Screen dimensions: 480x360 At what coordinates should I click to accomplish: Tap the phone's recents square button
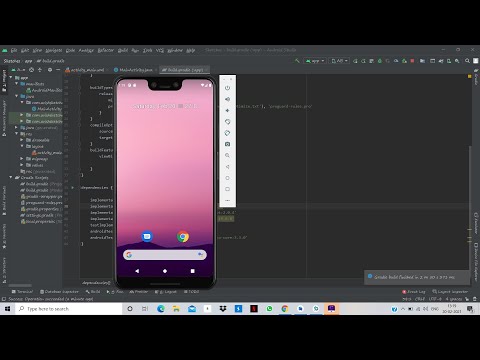click(x=192, y=271)
